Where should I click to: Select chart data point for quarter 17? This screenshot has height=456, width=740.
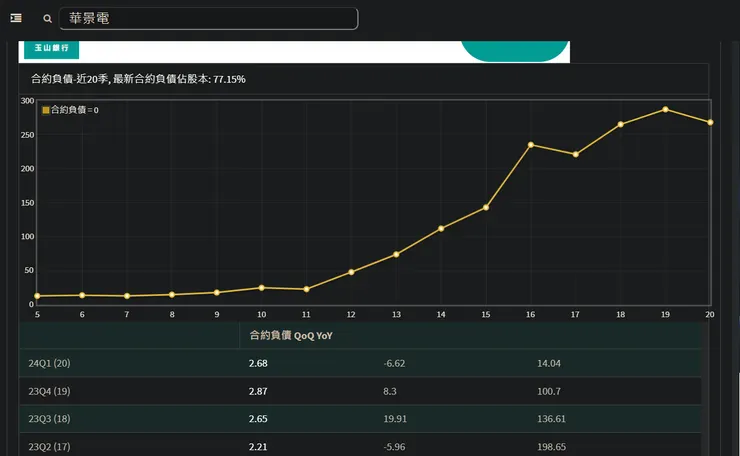[x=576, y=154]
